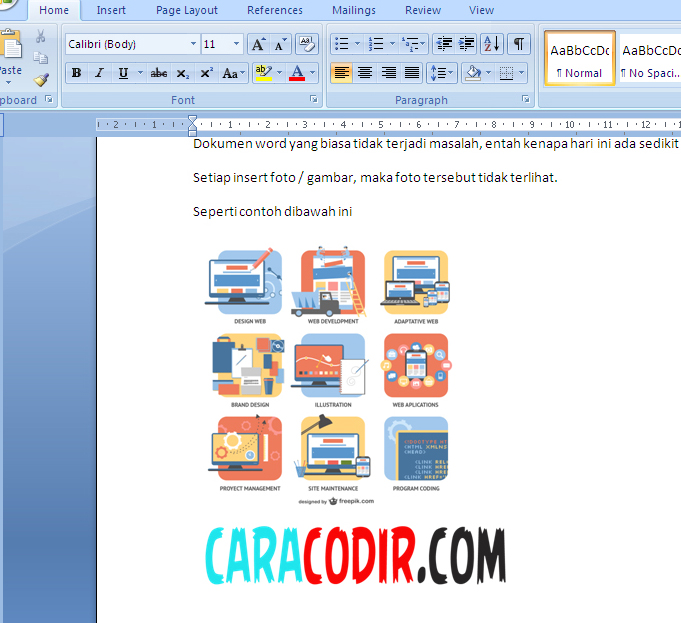Select the web icons image in document
Image resolution: width=681 pixels, height=623 pixels.
[329, 375]
